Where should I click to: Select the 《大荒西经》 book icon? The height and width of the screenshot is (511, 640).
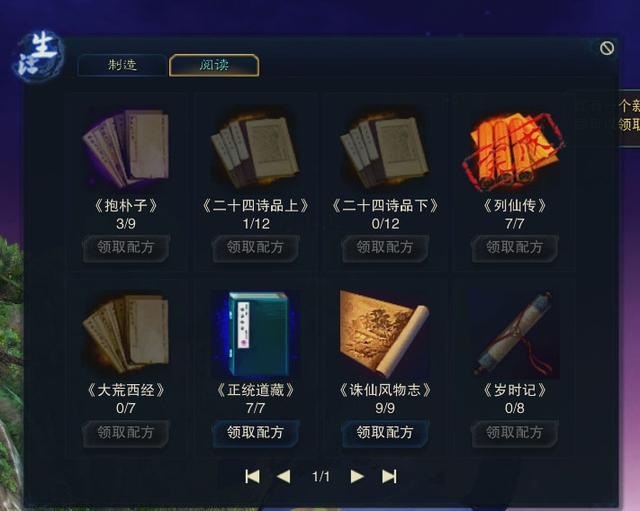point(126,333)
